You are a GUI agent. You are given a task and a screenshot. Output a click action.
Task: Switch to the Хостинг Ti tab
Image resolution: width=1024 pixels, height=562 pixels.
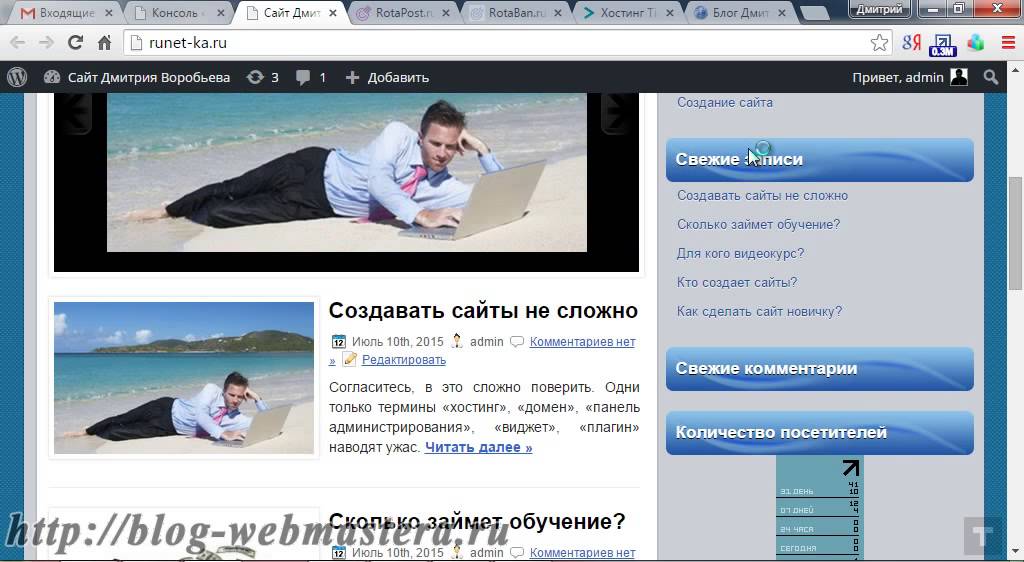[628, 13]
